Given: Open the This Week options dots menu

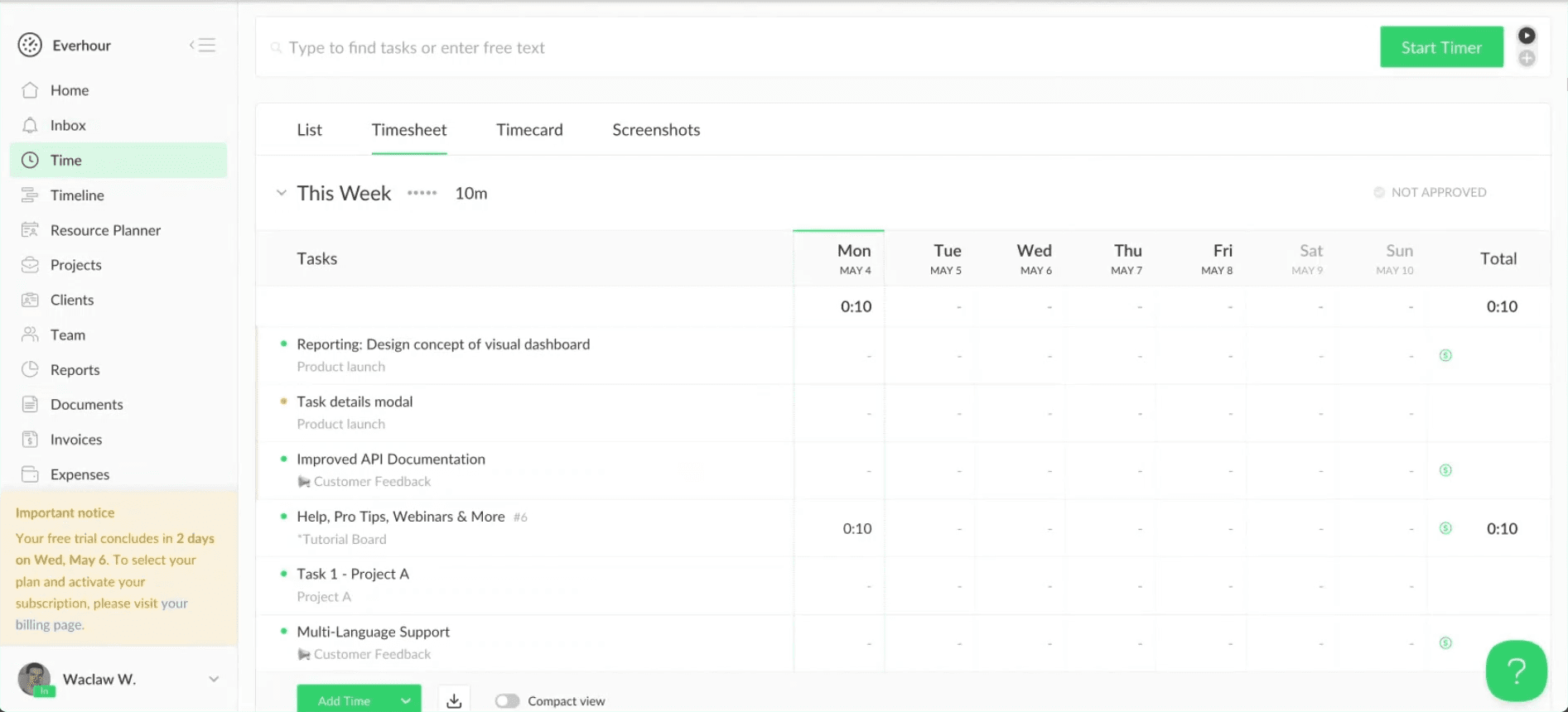Looking at the screenshot, I should pos(422,193).
